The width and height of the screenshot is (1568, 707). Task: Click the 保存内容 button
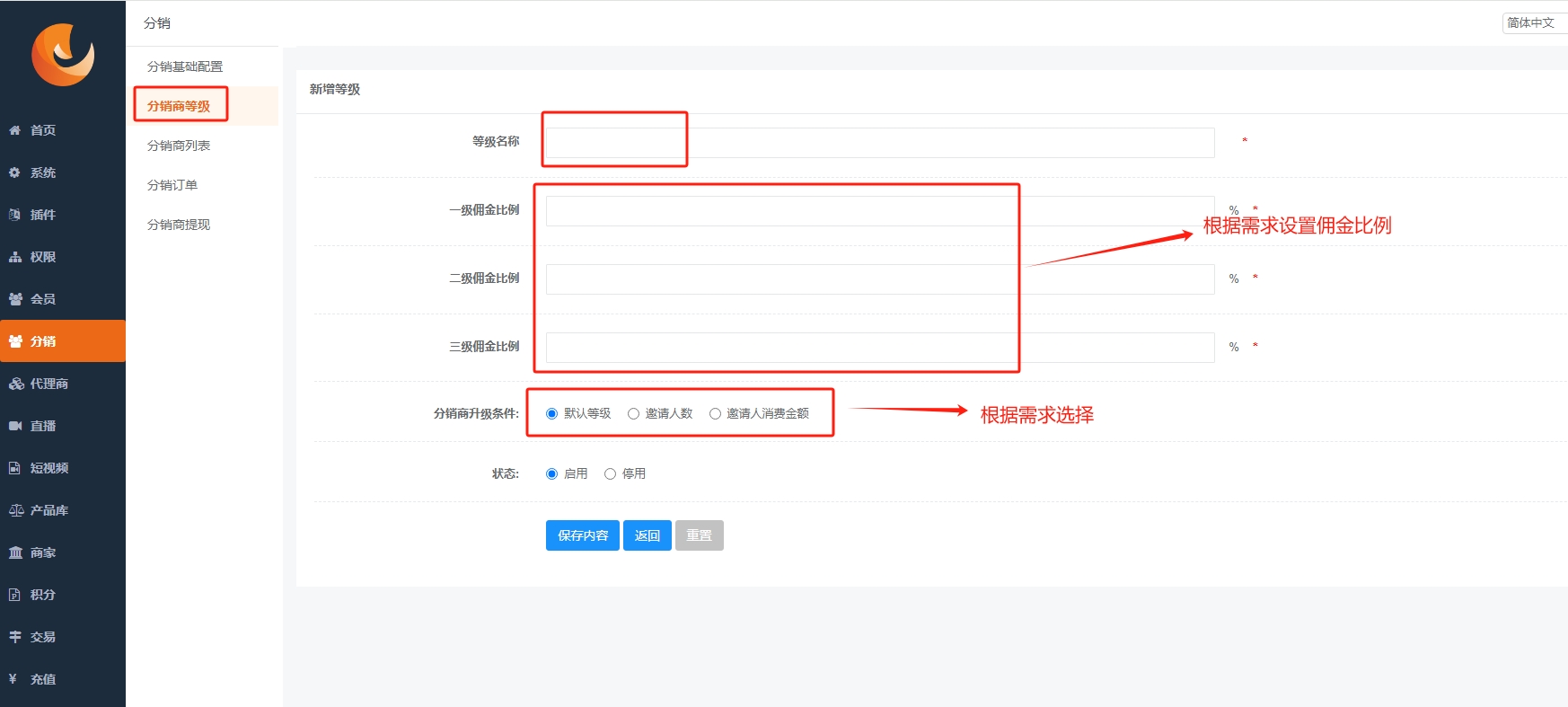tap(583, 535)
